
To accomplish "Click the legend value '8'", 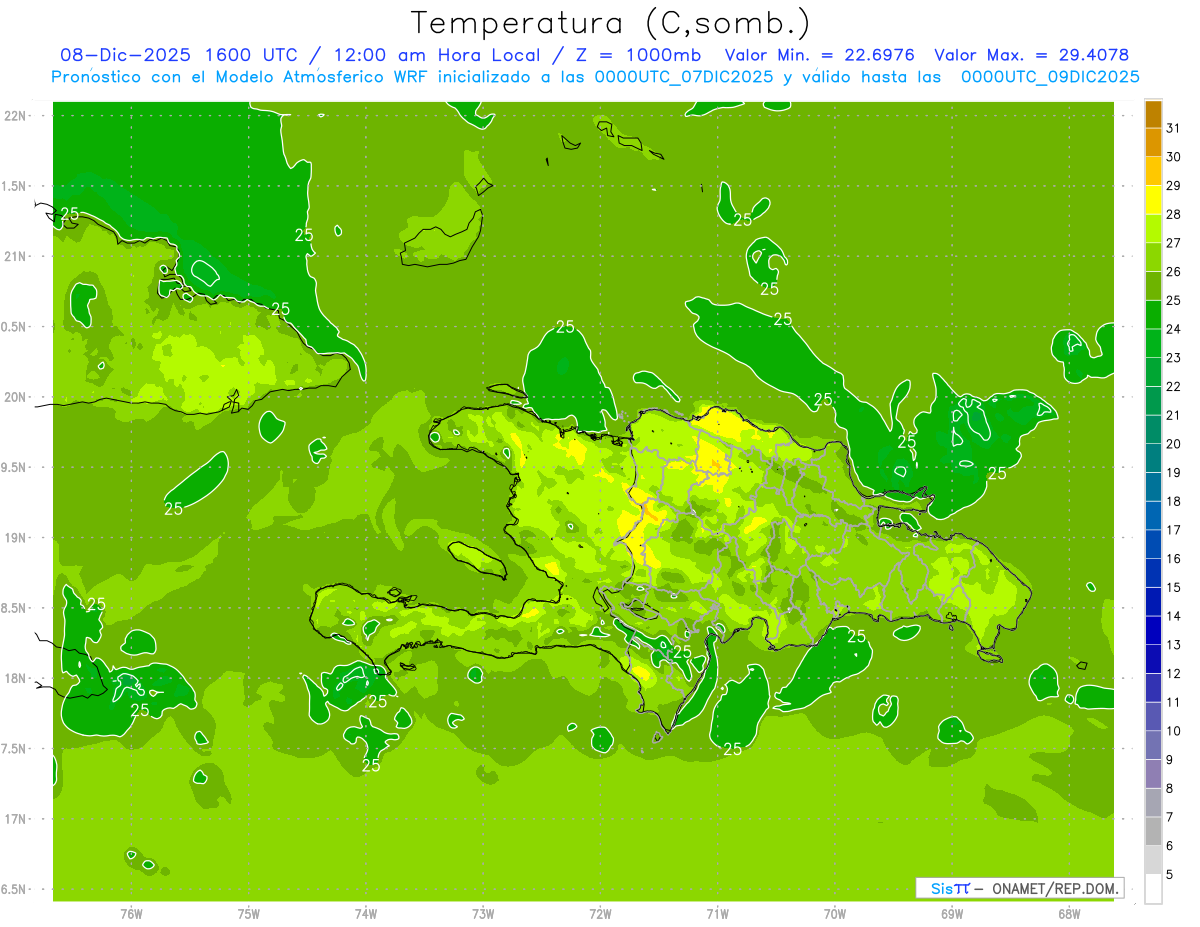I will point(1170,788).
